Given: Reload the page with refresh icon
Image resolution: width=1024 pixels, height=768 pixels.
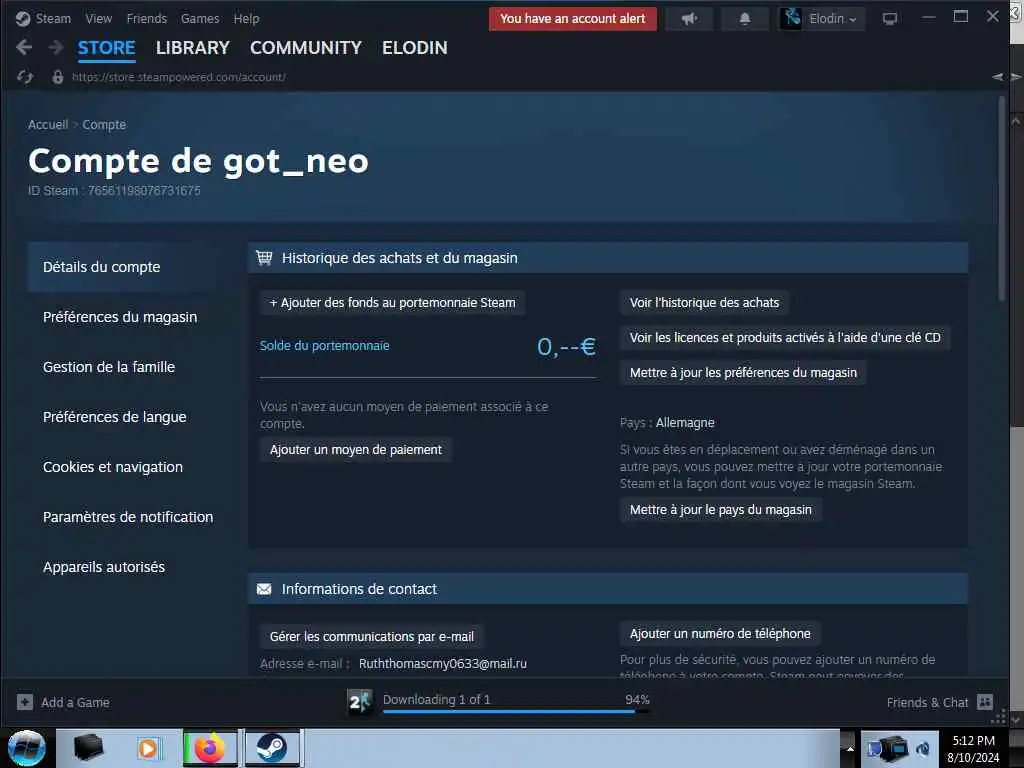Looking at the screenshot, I should pyautogui.click(x=25, y=77).
